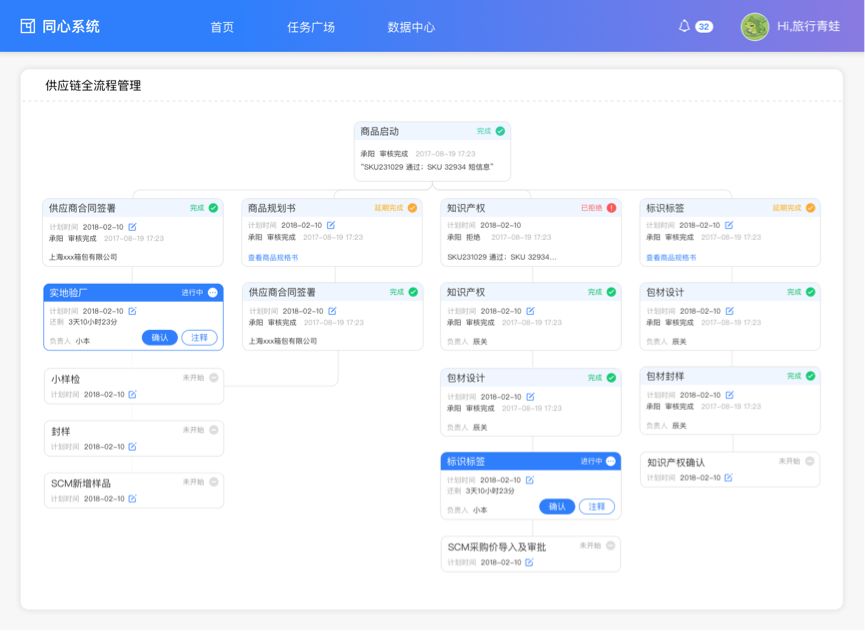Viewport: 865px width, 631px height.
Task: Select the SCM新增样品 card title
Action: [x=81, y=484]
